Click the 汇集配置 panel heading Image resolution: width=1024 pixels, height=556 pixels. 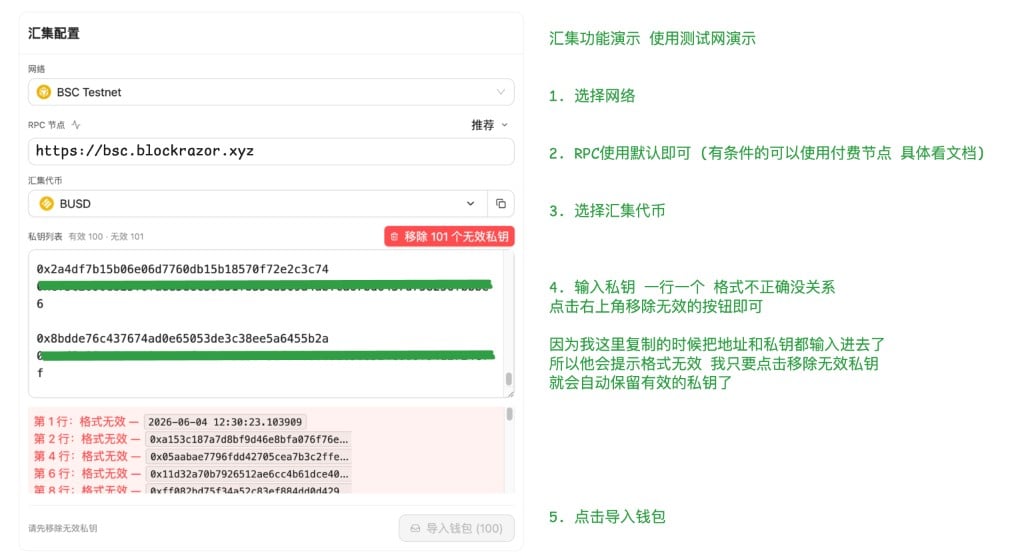(54, 33)
